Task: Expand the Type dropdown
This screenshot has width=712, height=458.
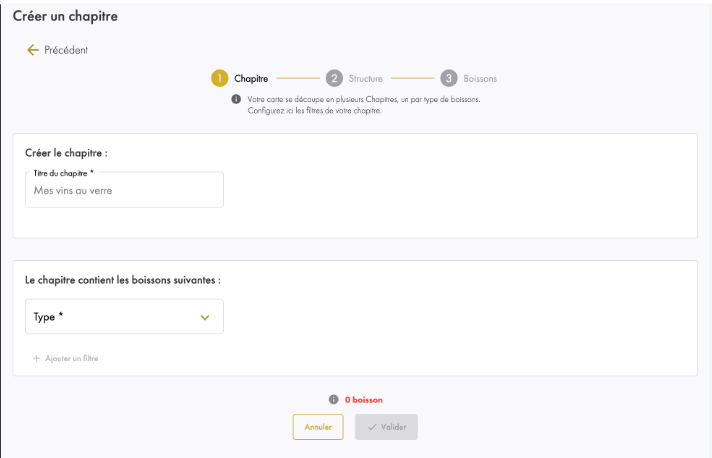Action: pyautogui.click(x=124, y=316)
